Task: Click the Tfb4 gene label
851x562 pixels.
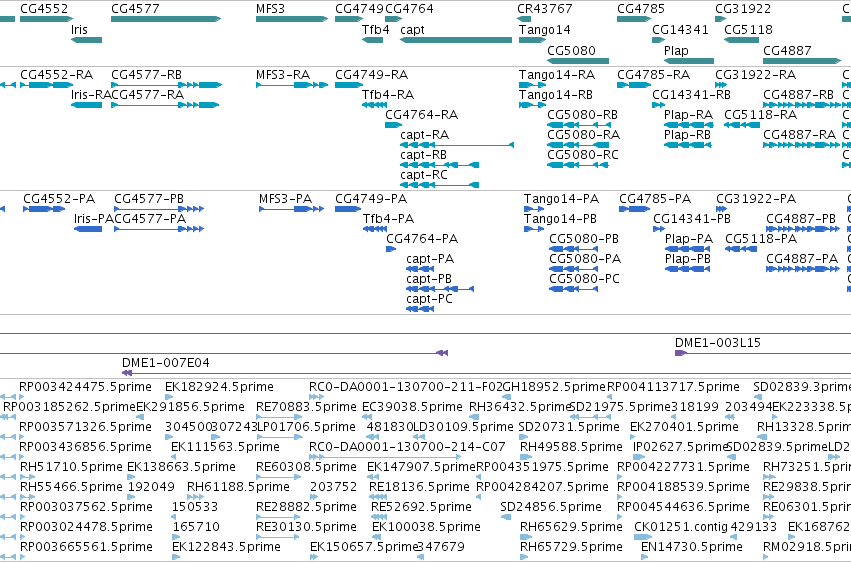Action: 376,30
